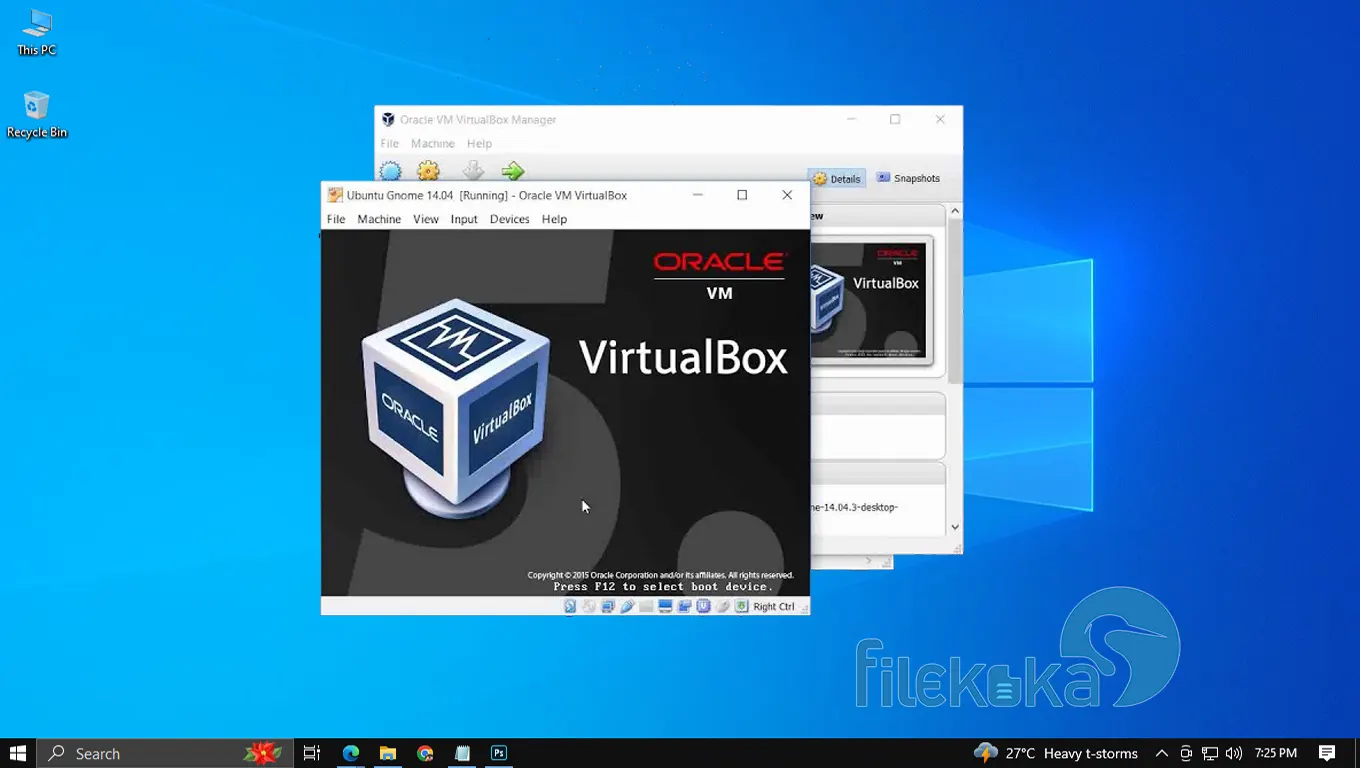Click the green arrow keyboard capture indicator
The width and height of the screenshot is (1360, 768).
click(741, 606)
